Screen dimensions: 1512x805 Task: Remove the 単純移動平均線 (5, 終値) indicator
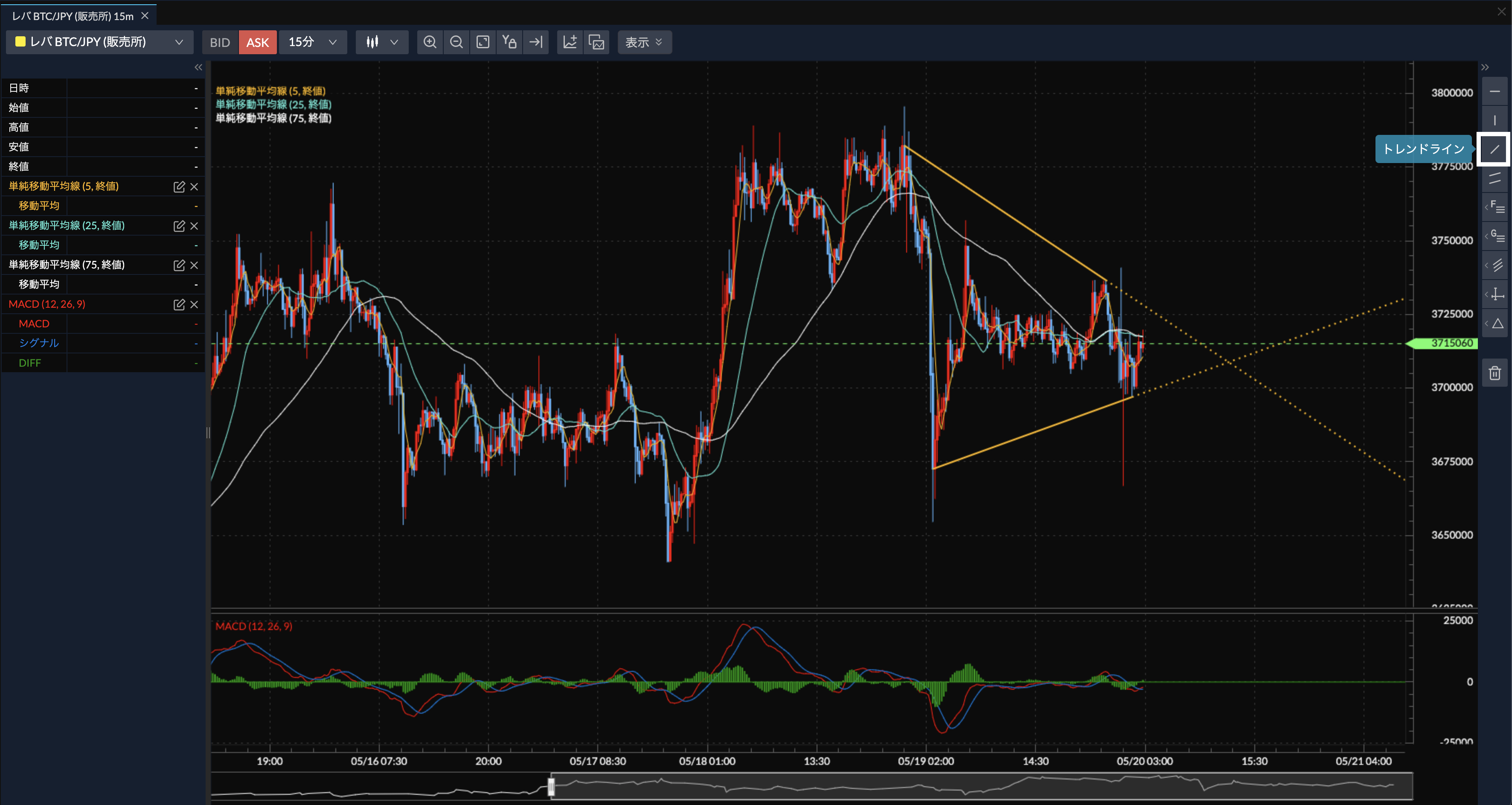[194, 187]
